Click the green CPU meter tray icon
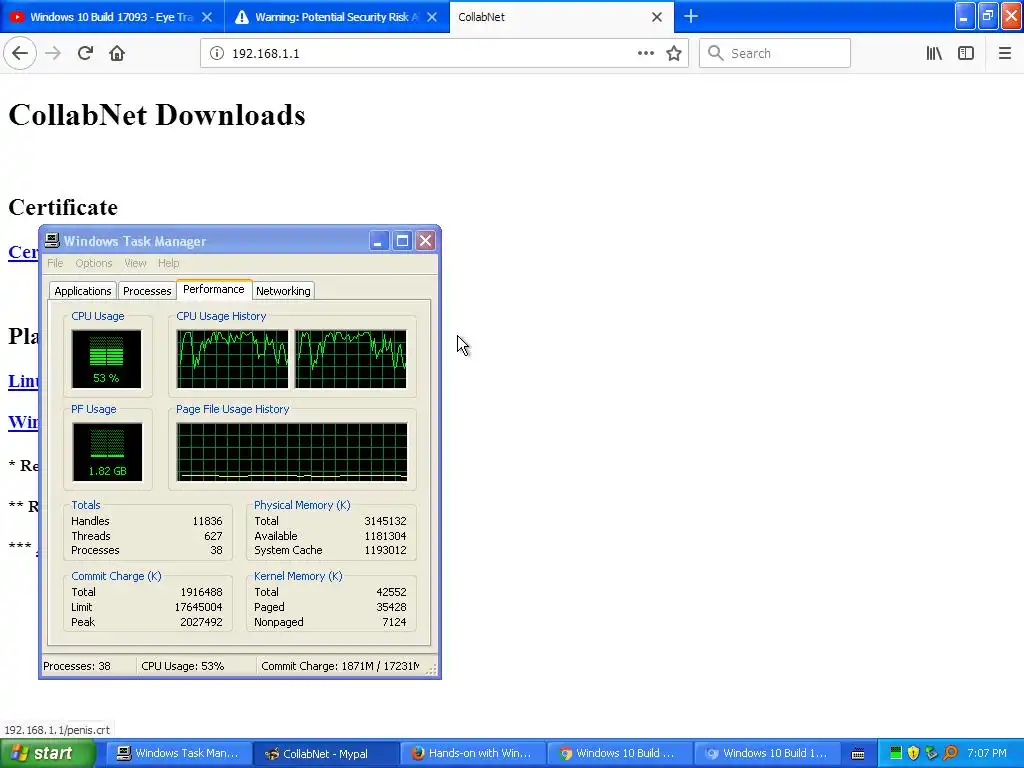This screenshot has height=768, width=1024. pyautogui.click(x=896, y=754)
